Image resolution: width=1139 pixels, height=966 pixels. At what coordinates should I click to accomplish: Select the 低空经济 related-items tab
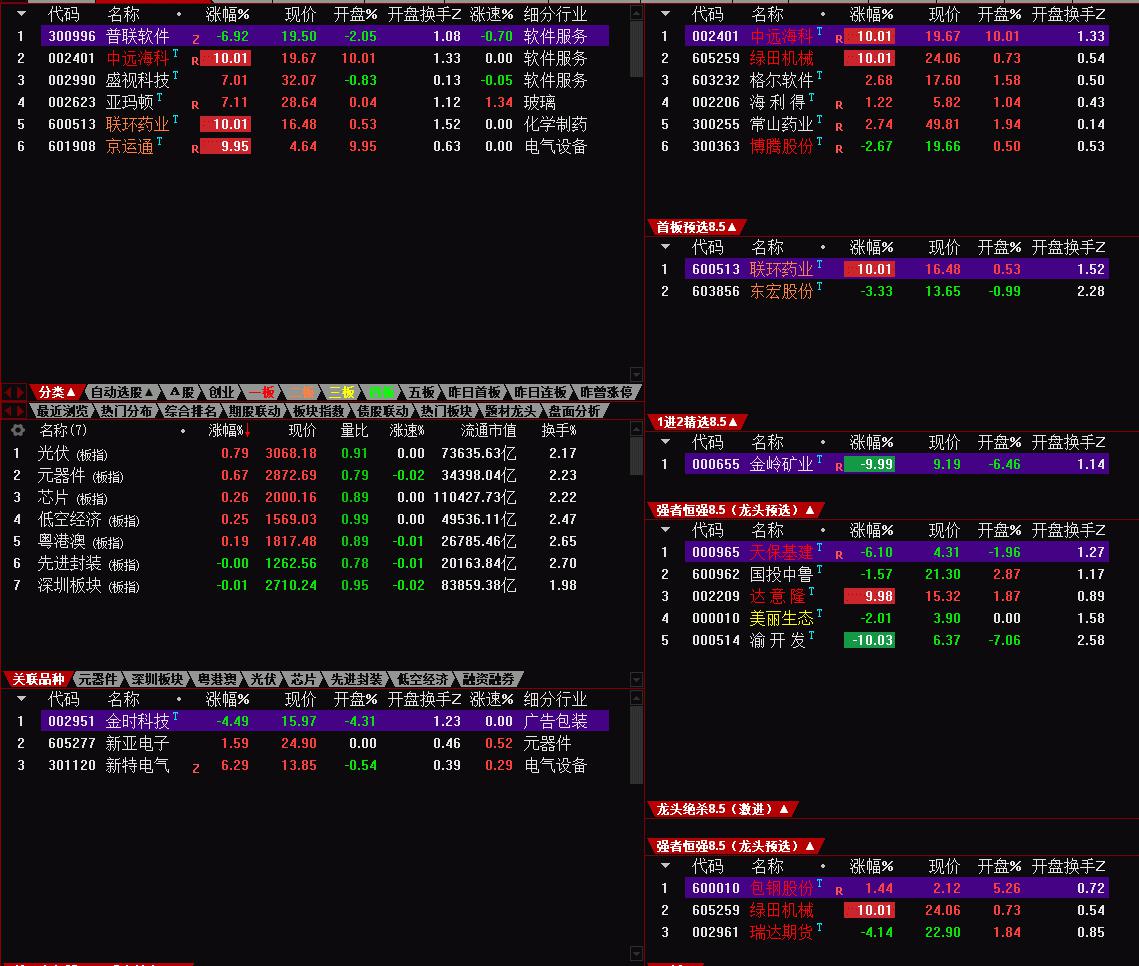tap(423, 679)
